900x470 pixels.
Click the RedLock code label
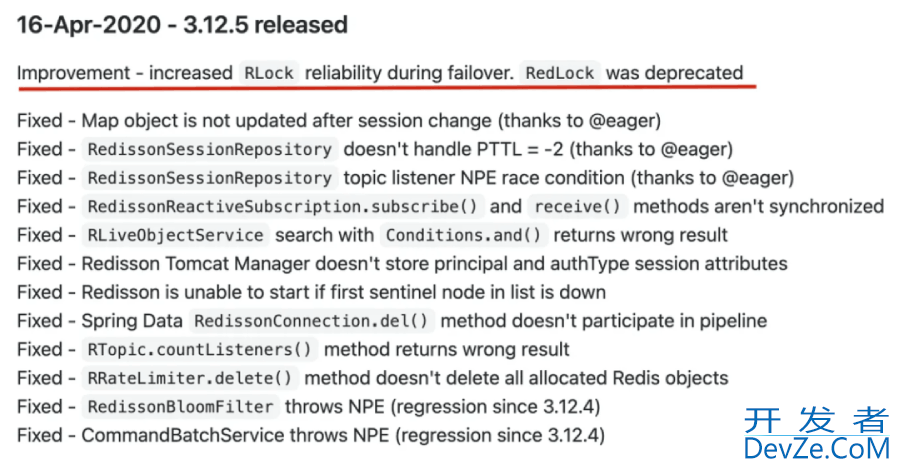coord(560,73)
